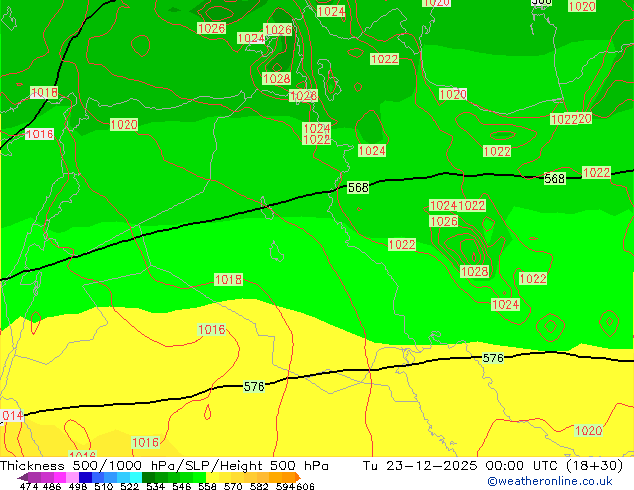Click legend value 522

(129, 486)
